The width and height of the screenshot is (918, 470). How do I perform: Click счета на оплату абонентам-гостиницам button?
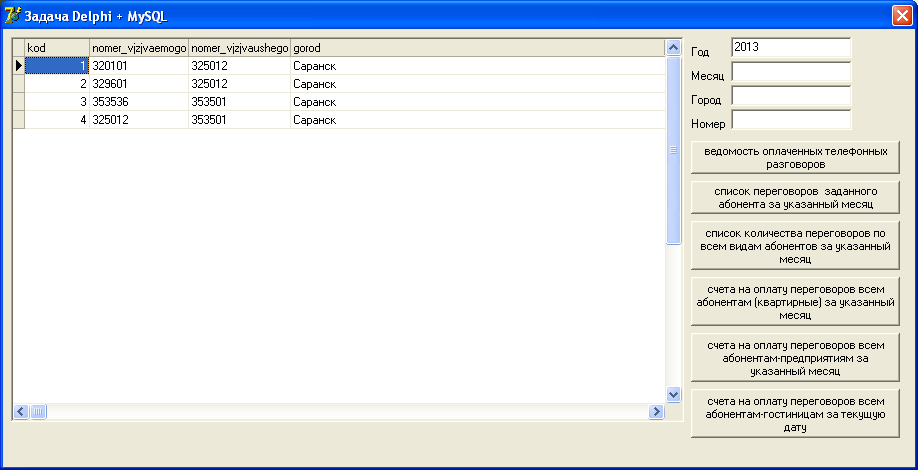point(795,413)
